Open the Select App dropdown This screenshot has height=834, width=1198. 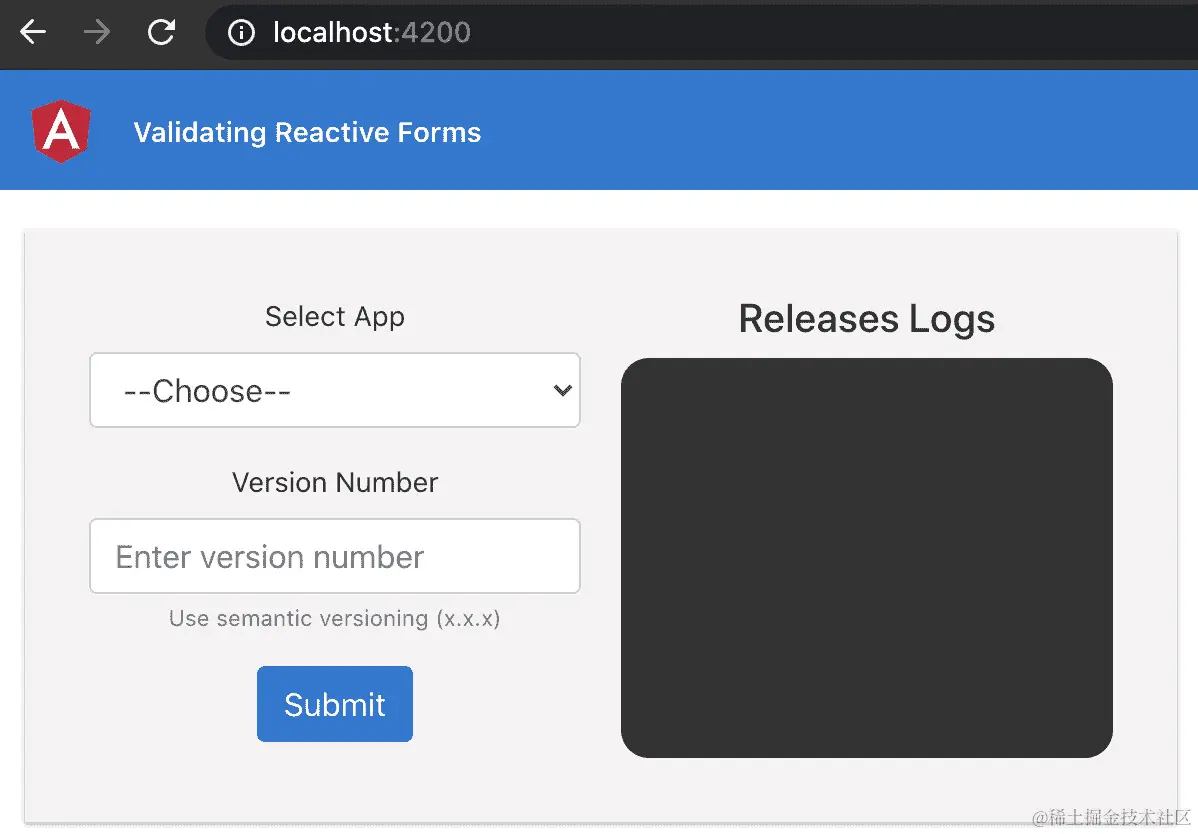pyautogui.click(x=335, y=390)
